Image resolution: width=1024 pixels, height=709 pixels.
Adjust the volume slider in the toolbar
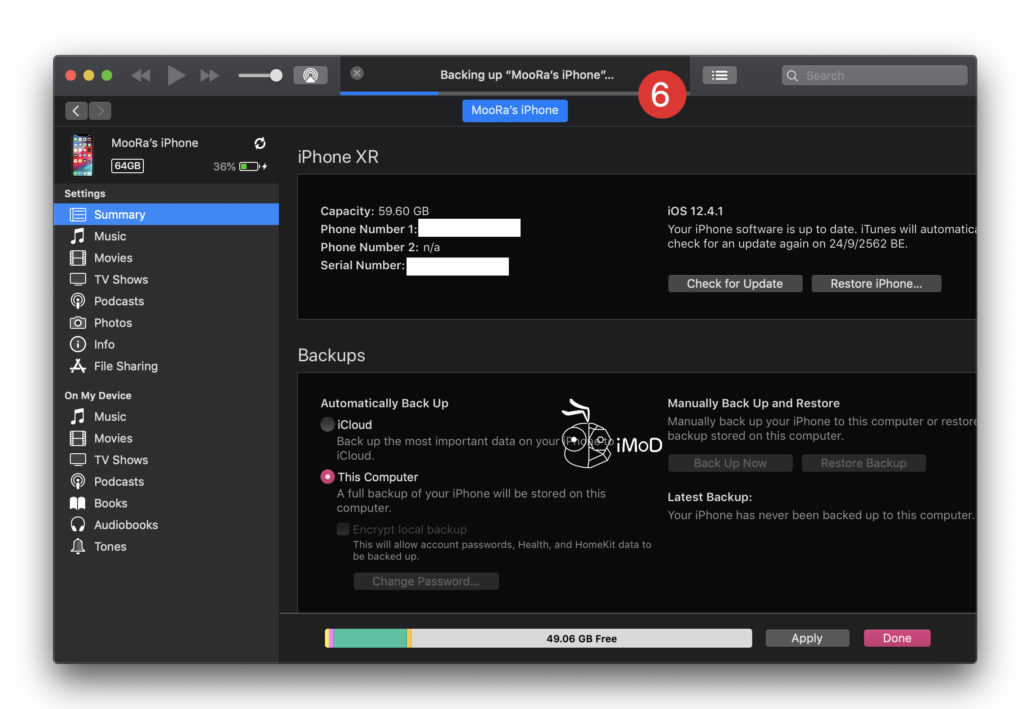click(x=260, y=74)
